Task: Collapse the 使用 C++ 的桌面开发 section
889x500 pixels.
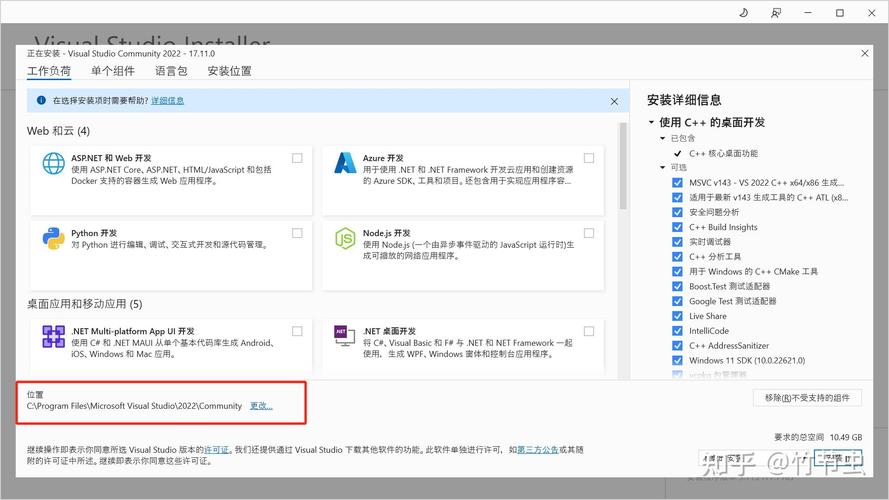Action: [x=652, y=122]
